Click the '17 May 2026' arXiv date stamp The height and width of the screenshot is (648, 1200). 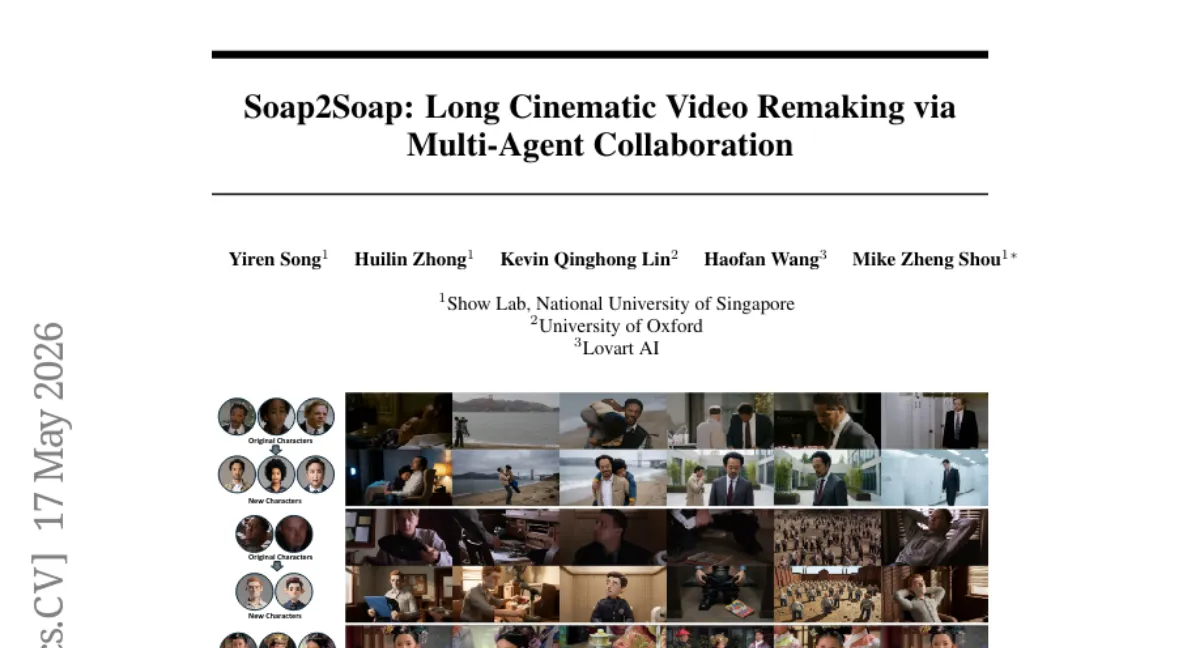tap(49, 426)
